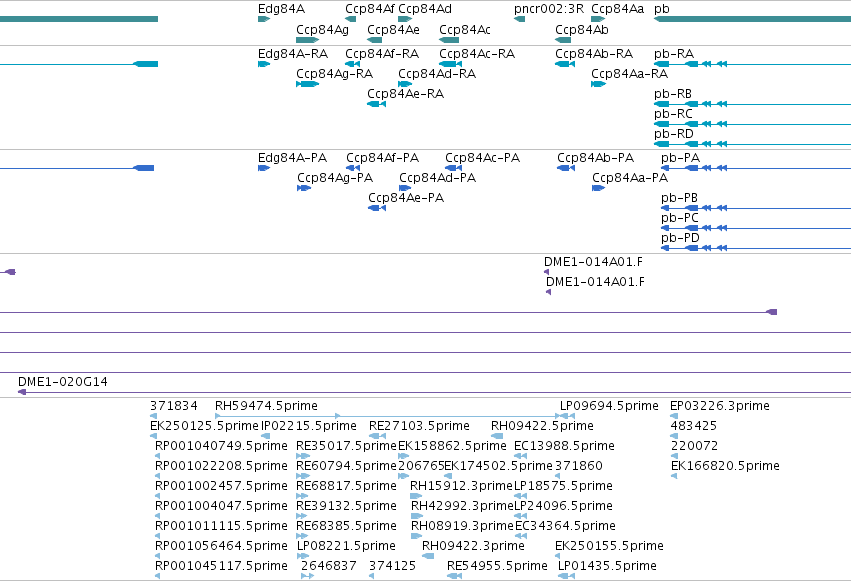Click the Ccp84Ag-PA protein label

(x=335, y=178)
